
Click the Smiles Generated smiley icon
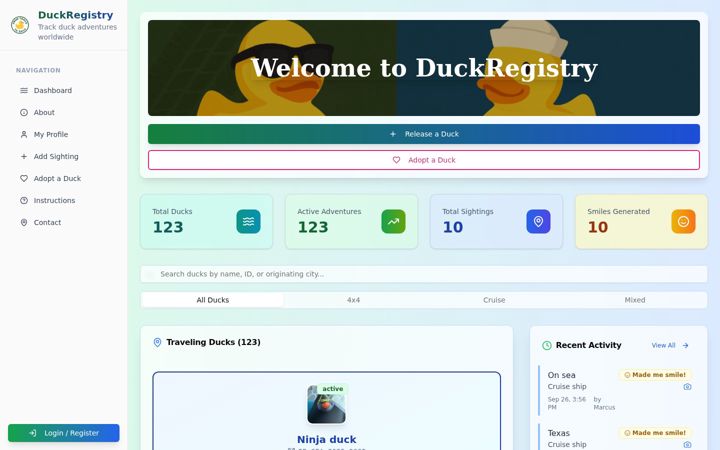683,222
